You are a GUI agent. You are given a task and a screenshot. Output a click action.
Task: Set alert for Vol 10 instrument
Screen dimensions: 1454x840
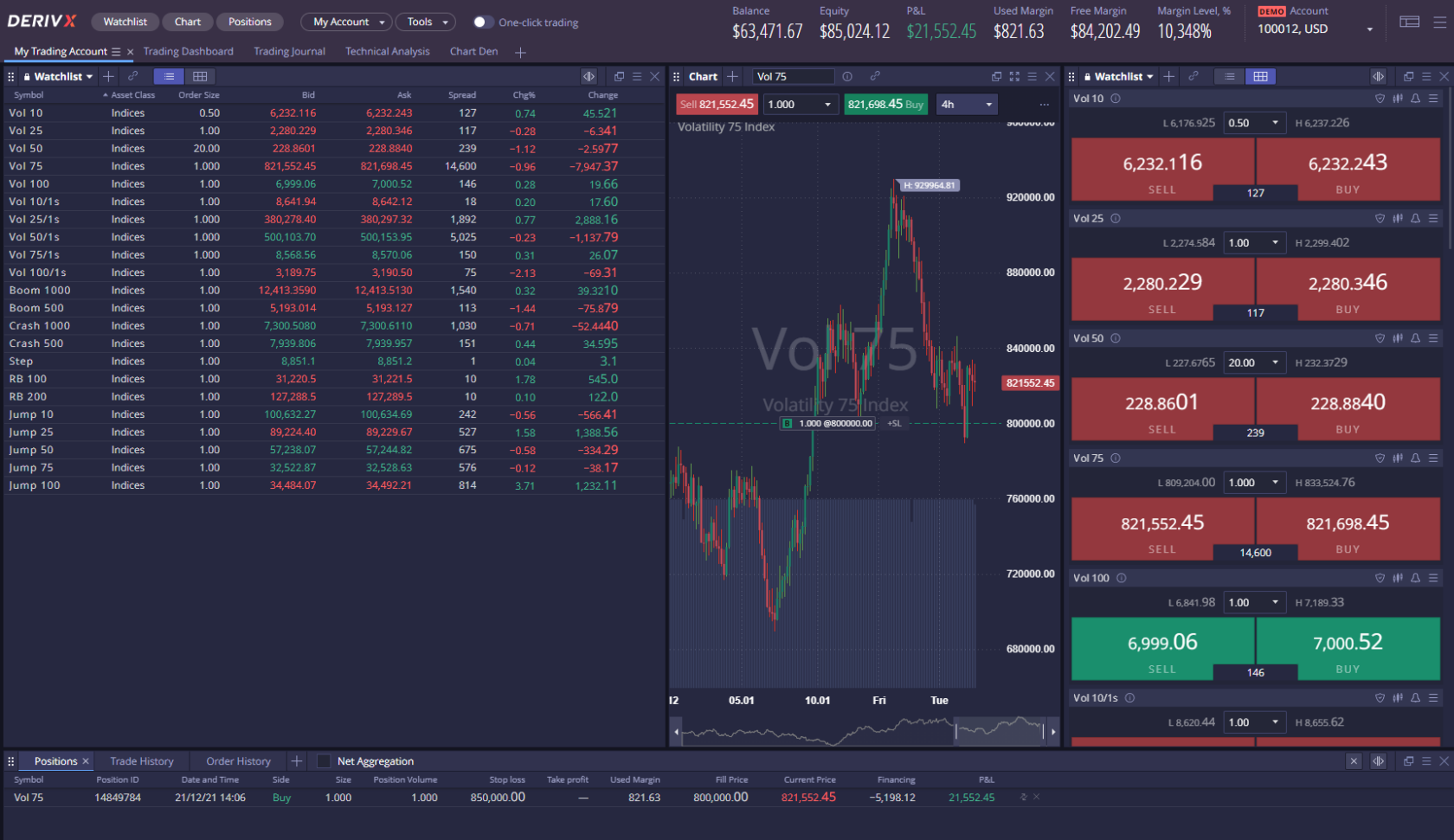click(1415, 98)
